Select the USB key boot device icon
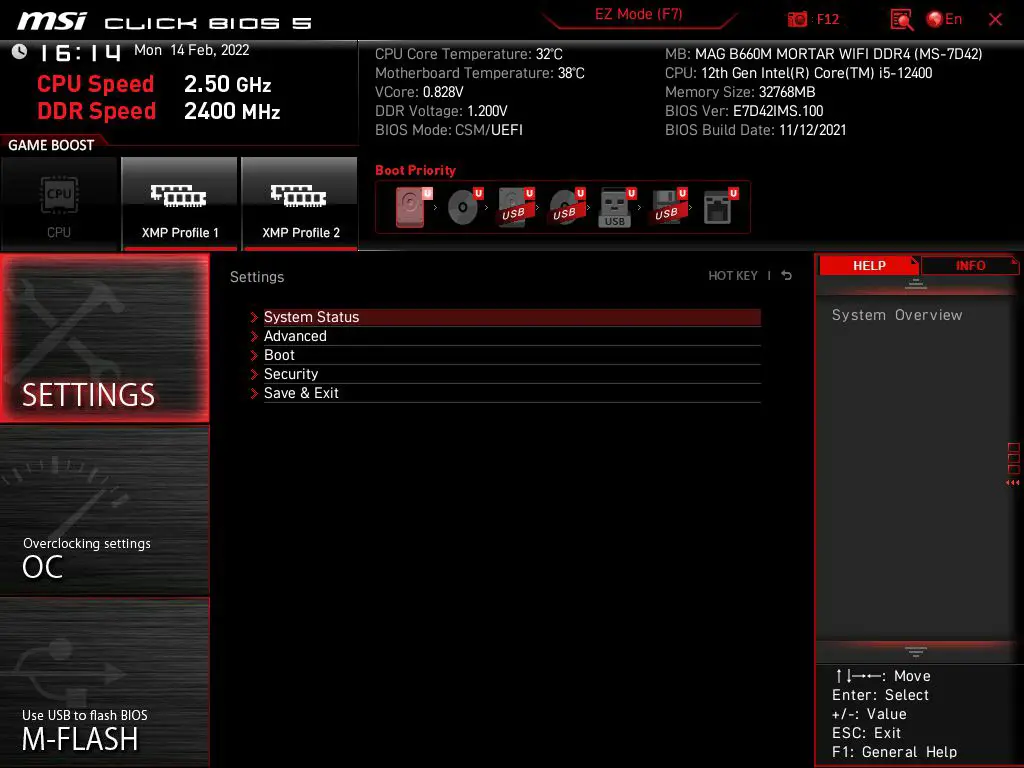 tap(615, 208)
